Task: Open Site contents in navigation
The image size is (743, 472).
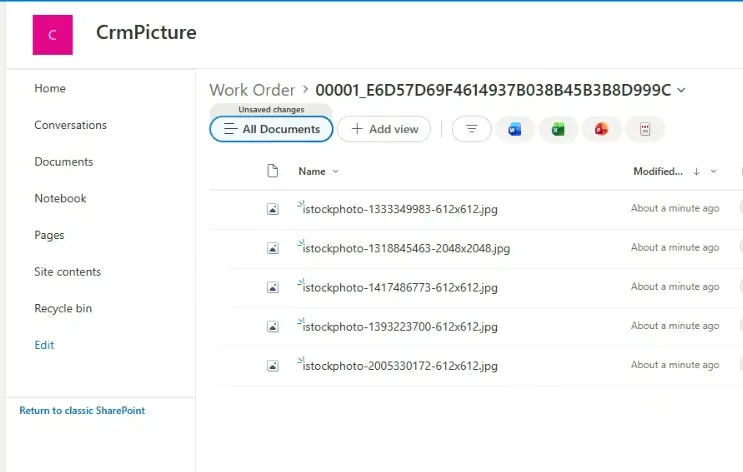Action: 67,272
